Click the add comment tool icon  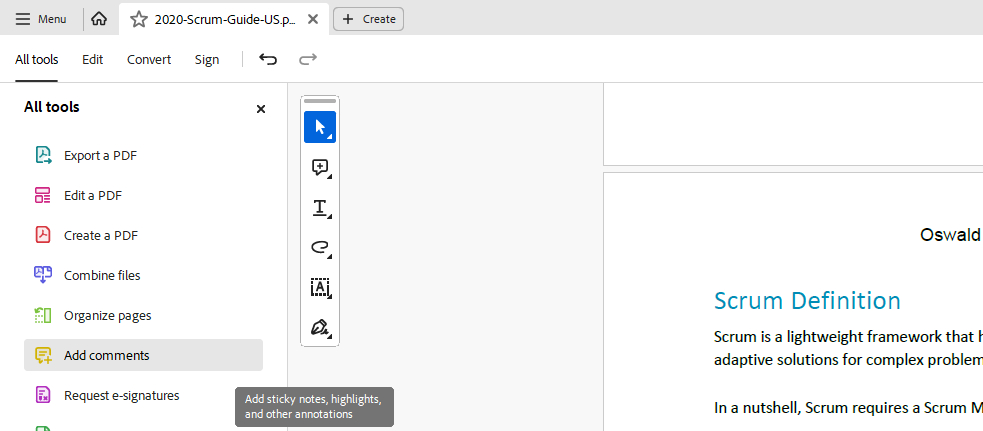point(320,167)
